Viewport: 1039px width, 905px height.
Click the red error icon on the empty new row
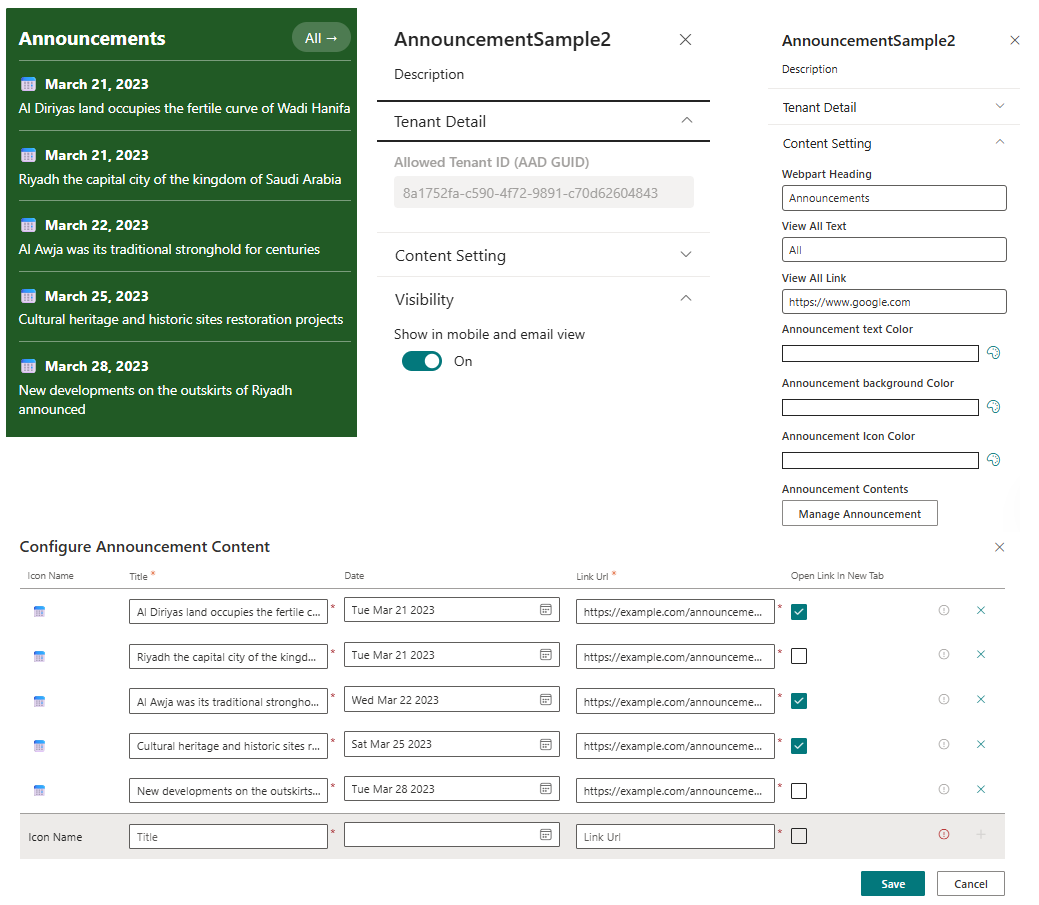click(x=944, y=834)
